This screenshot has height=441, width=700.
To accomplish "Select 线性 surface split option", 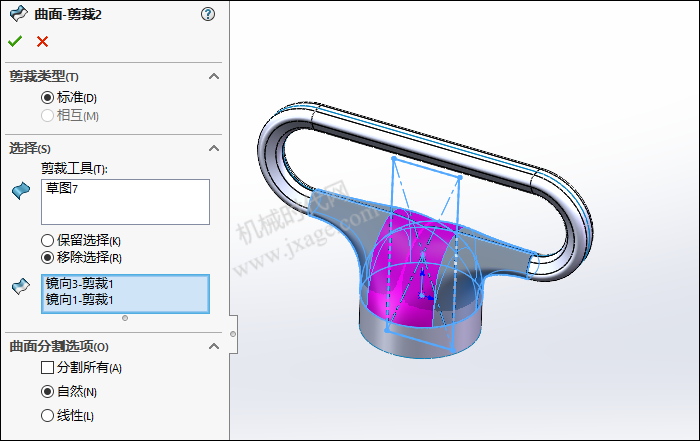I will (47, 416).
